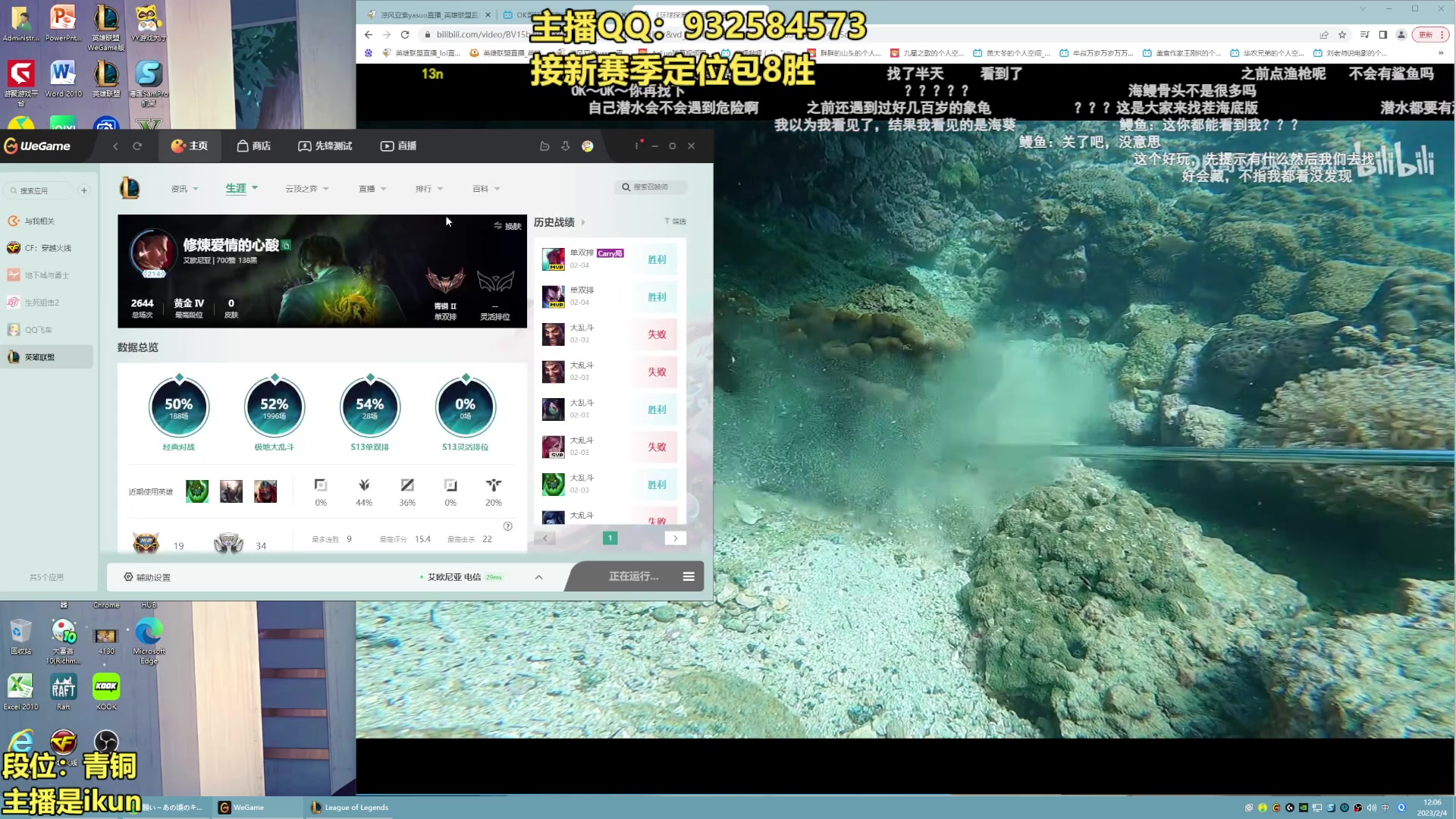Click the second recent champion icon

231,491
